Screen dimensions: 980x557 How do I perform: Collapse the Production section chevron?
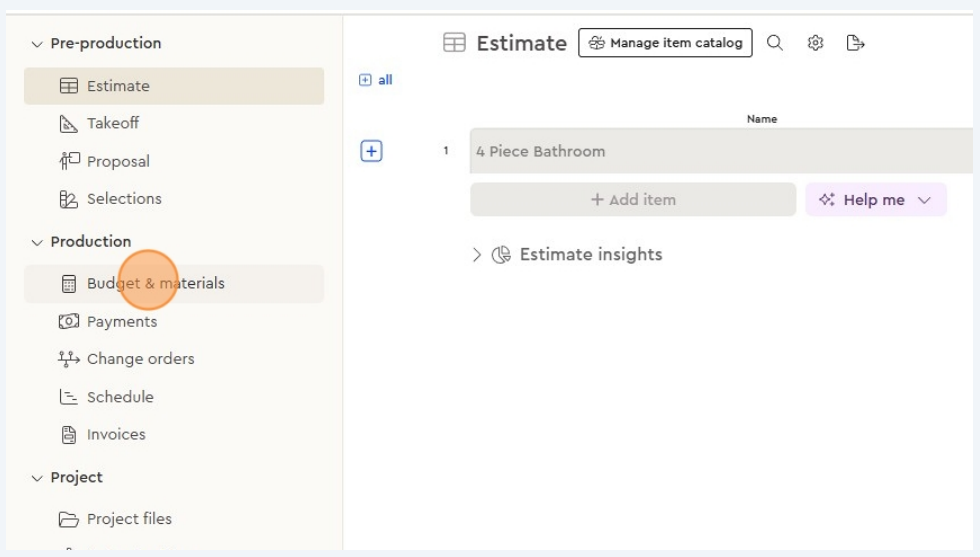pos(37,242)
